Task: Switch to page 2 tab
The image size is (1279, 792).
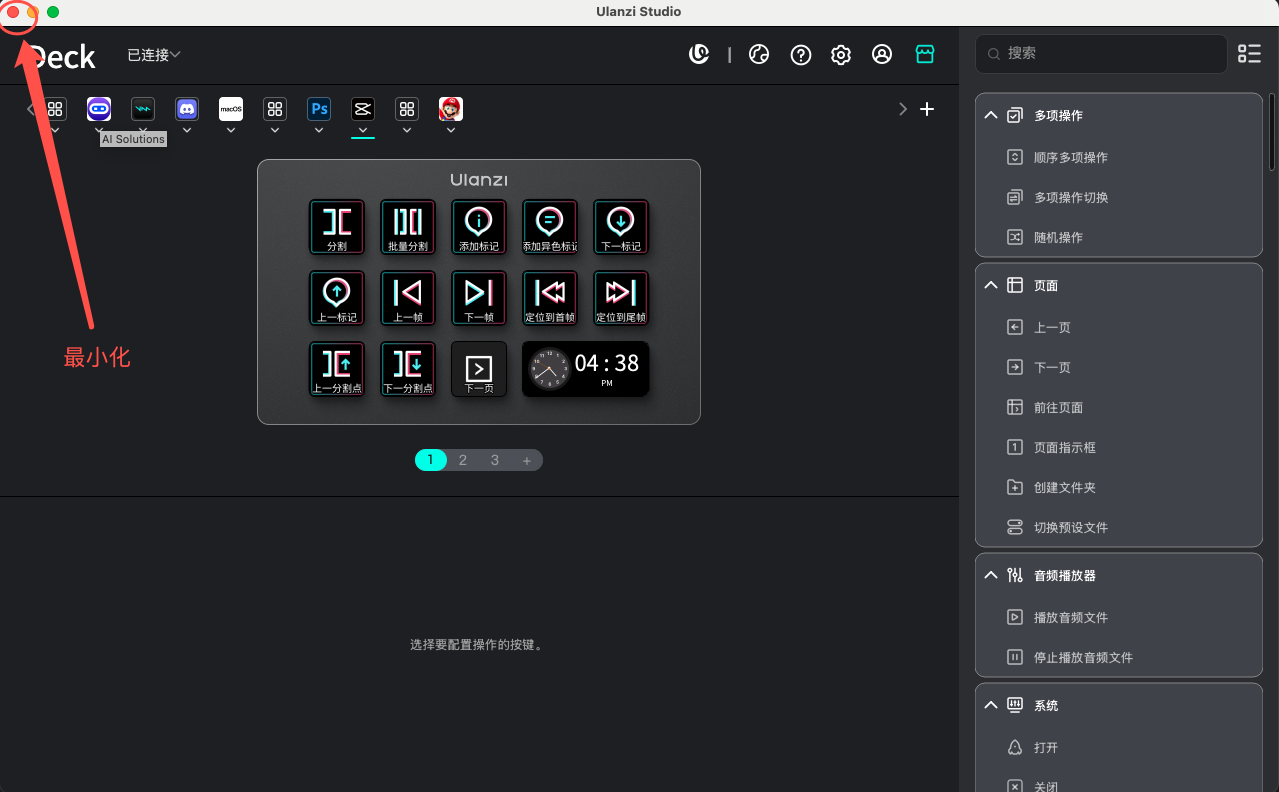Action: (463, 460)
